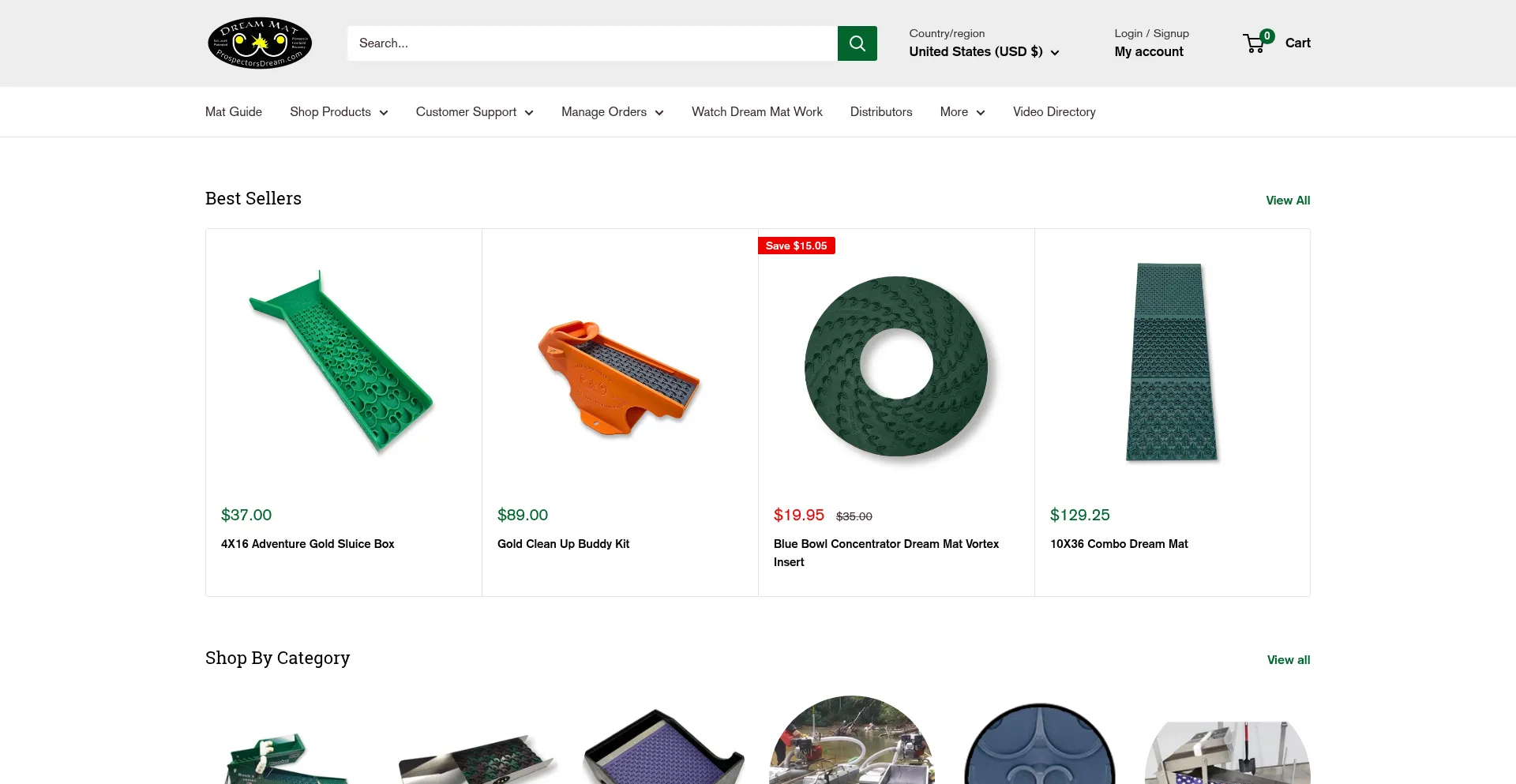1516x784 pixels.
Task: Click the $37.00 price
Action: click(x=246, y=515)
